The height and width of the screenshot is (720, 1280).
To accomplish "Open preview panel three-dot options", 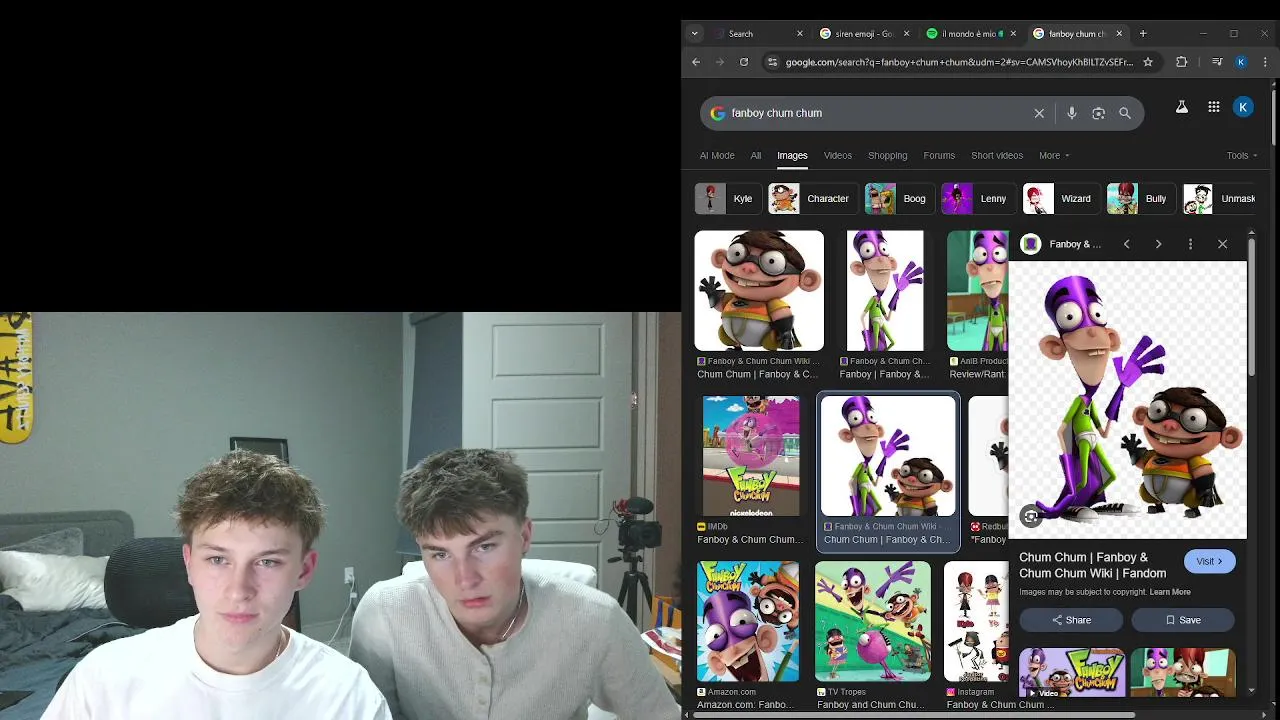I will click(1190, 244).
